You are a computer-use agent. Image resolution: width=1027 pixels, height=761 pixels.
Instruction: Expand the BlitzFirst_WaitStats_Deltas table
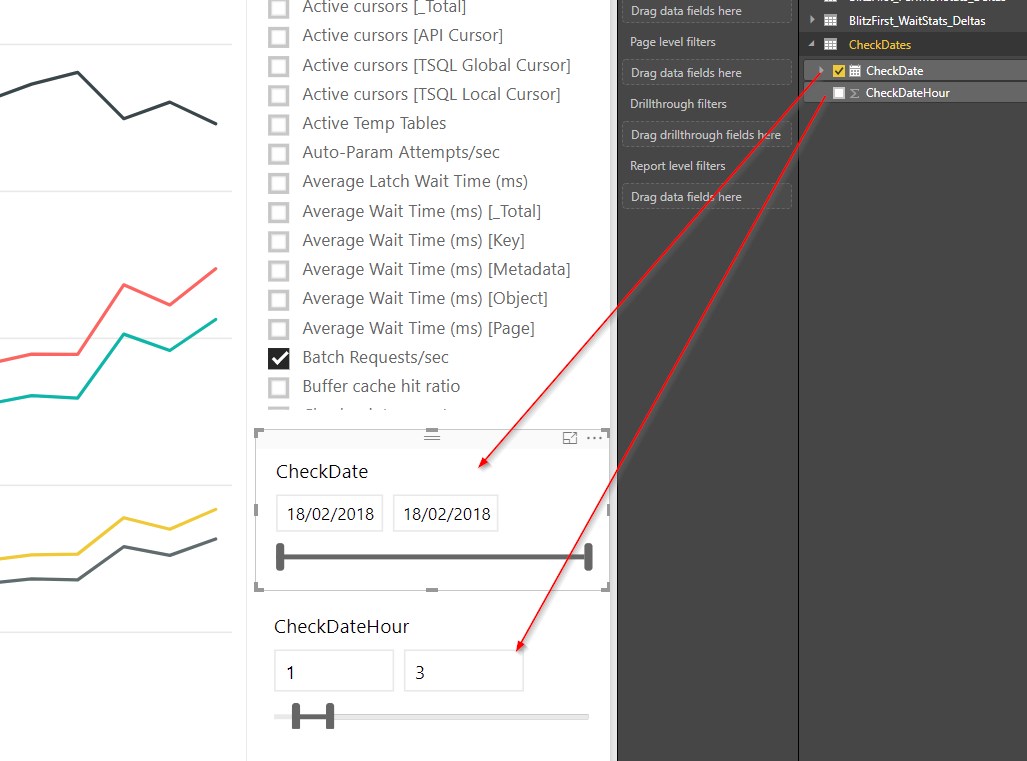pos(812,20)
